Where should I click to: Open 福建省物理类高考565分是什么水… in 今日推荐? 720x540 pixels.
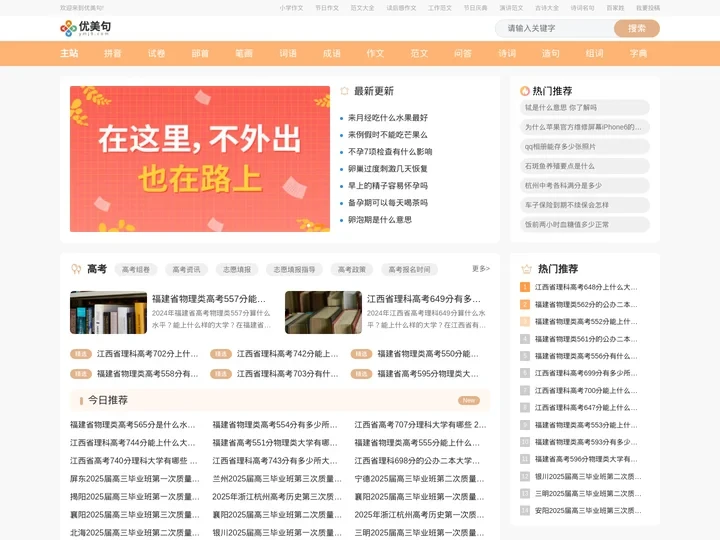(x=133, y=425)
